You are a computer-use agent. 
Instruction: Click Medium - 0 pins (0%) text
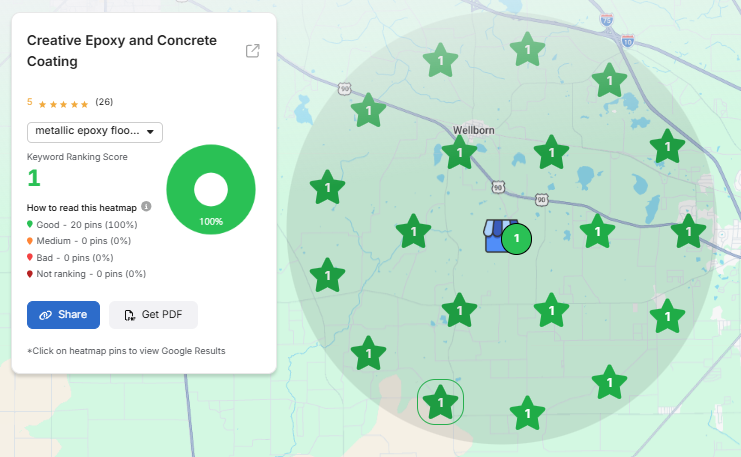84,241
